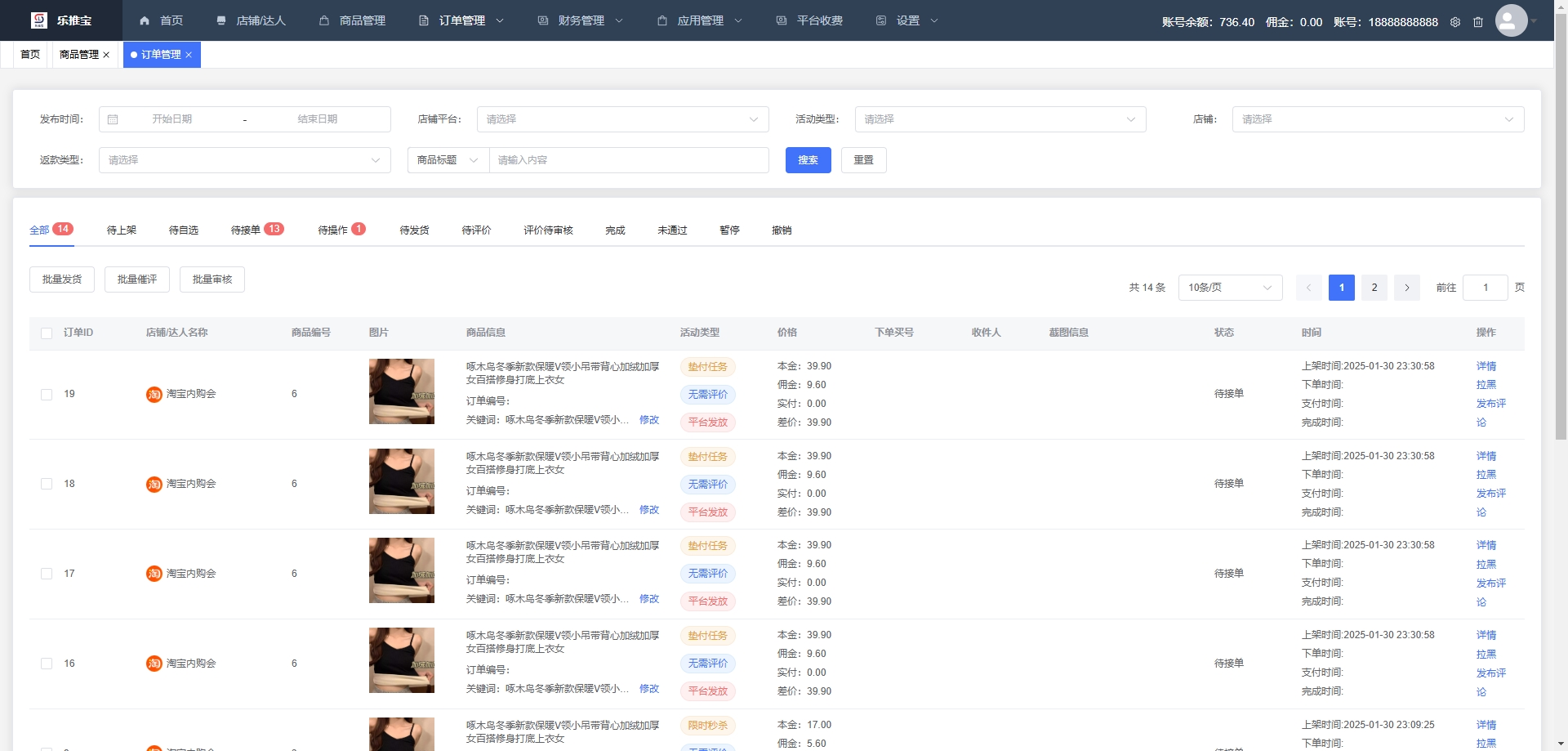Open the 店铺平台 dropdown
Image resolution: width=1568 pixels, height=751 pixels.
(x=622, y=119)
